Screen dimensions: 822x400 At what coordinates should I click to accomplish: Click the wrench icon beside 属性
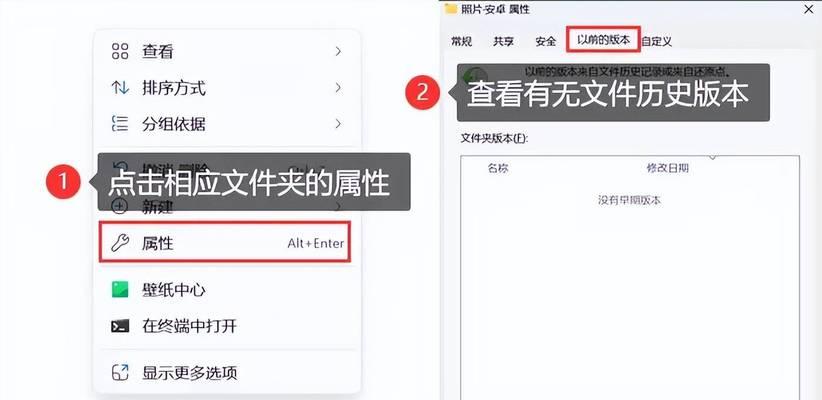pos(120,243)
